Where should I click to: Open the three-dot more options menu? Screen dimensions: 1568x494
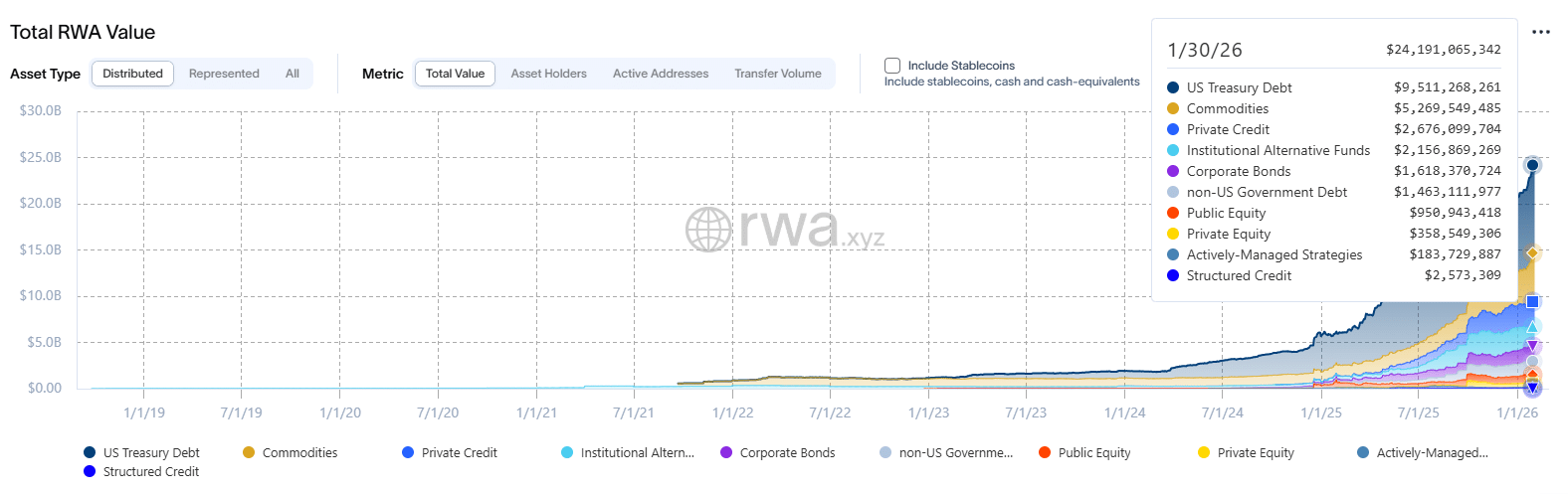(1541, 32)
